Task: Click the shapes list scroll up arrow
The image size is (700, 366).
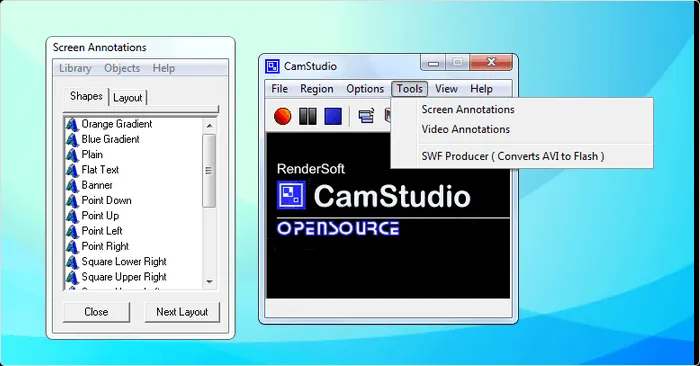Action: [x=209, y=126]
